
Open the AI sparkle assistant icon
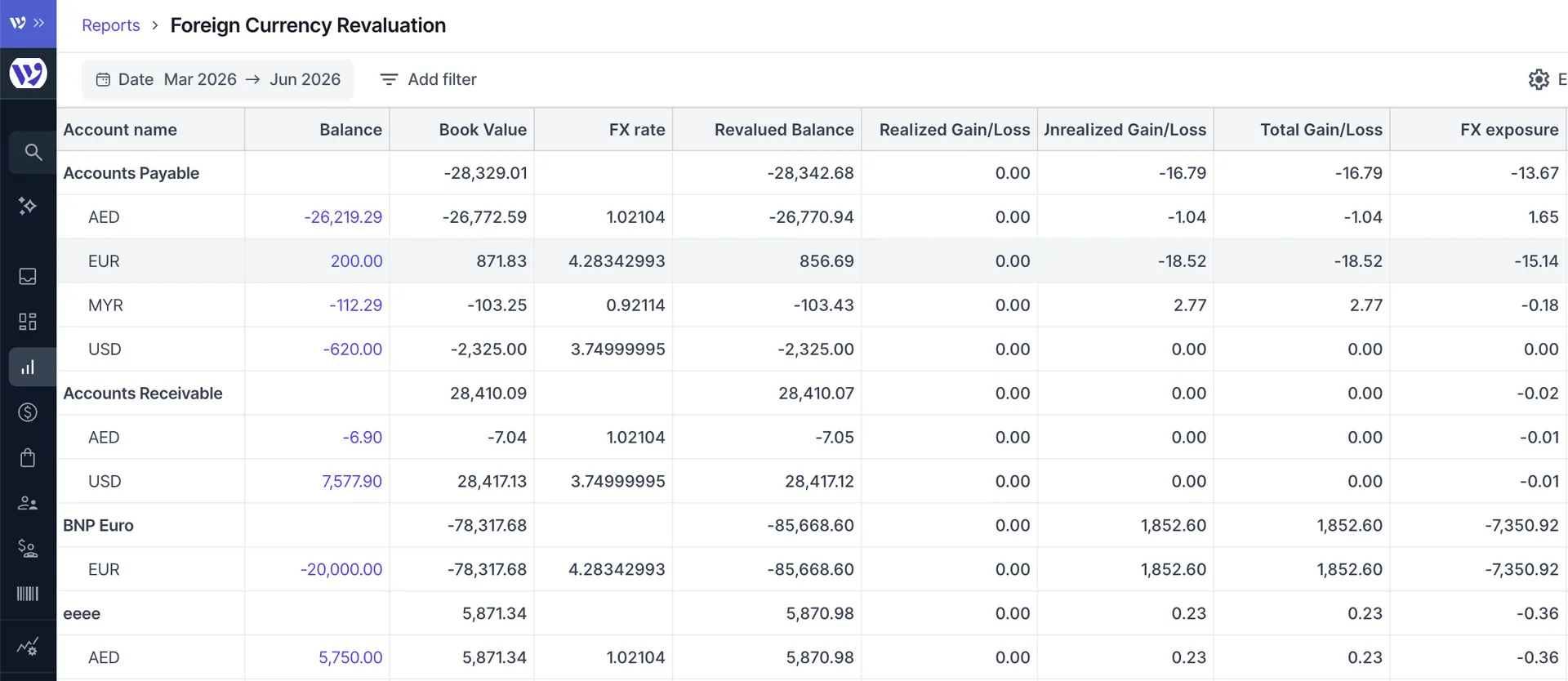28,206
